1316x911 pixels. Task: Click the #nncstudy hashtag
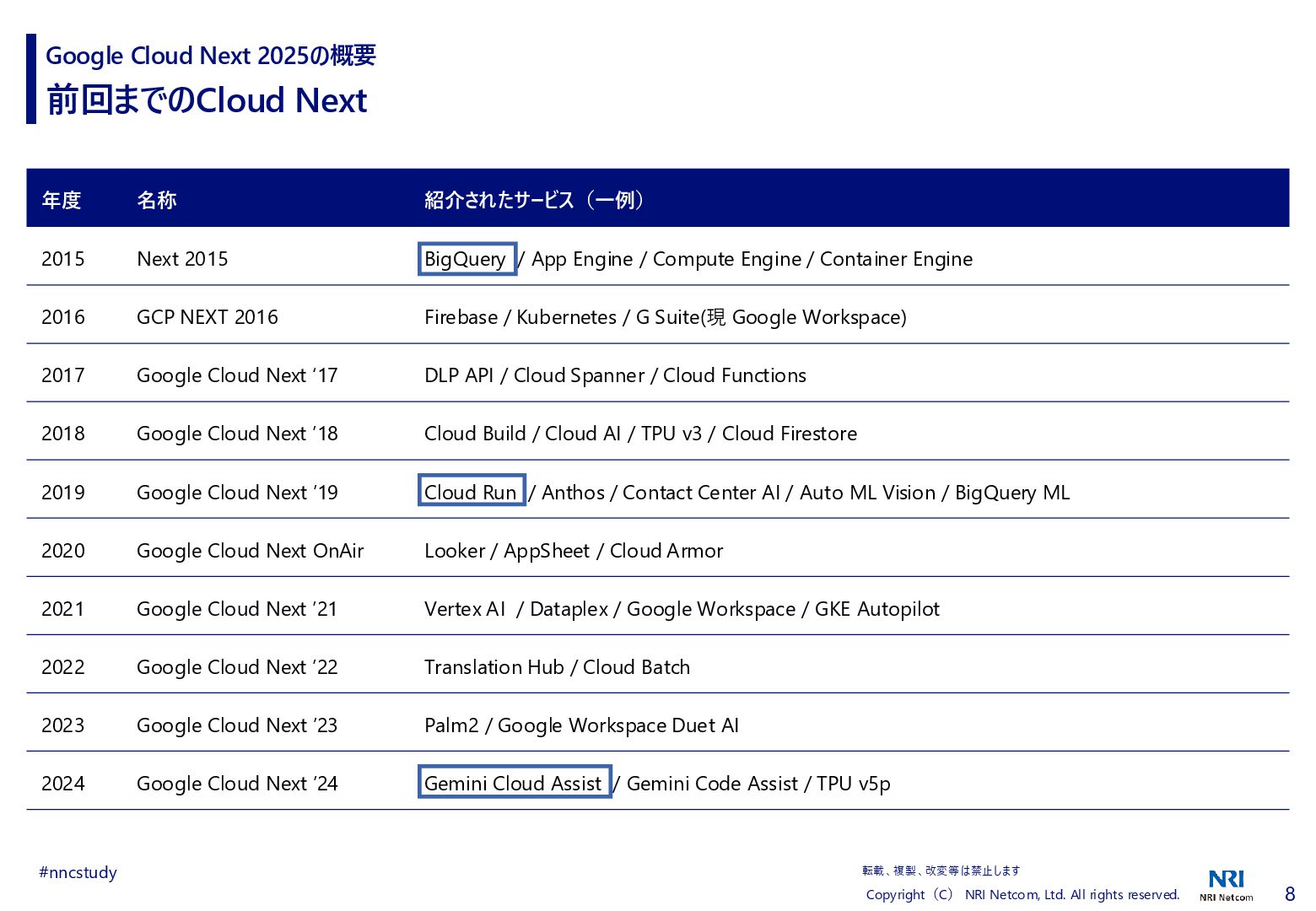tap(78, 872)
